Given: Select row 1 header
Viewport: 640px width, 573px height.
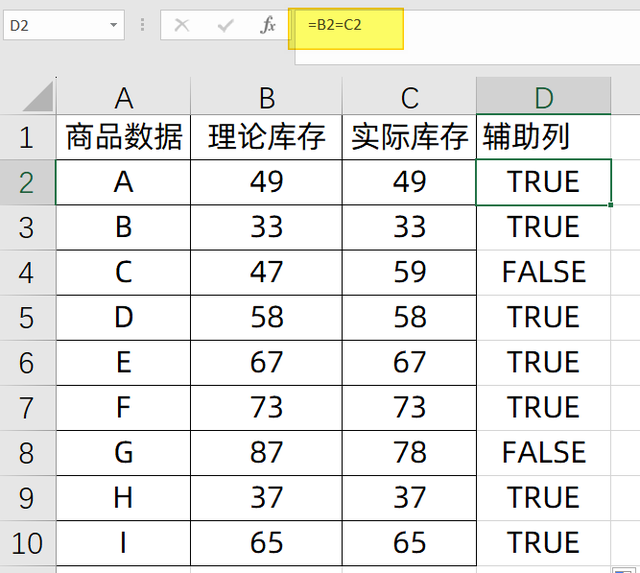Looking at the screenshot, I should [x=27, y=137].
